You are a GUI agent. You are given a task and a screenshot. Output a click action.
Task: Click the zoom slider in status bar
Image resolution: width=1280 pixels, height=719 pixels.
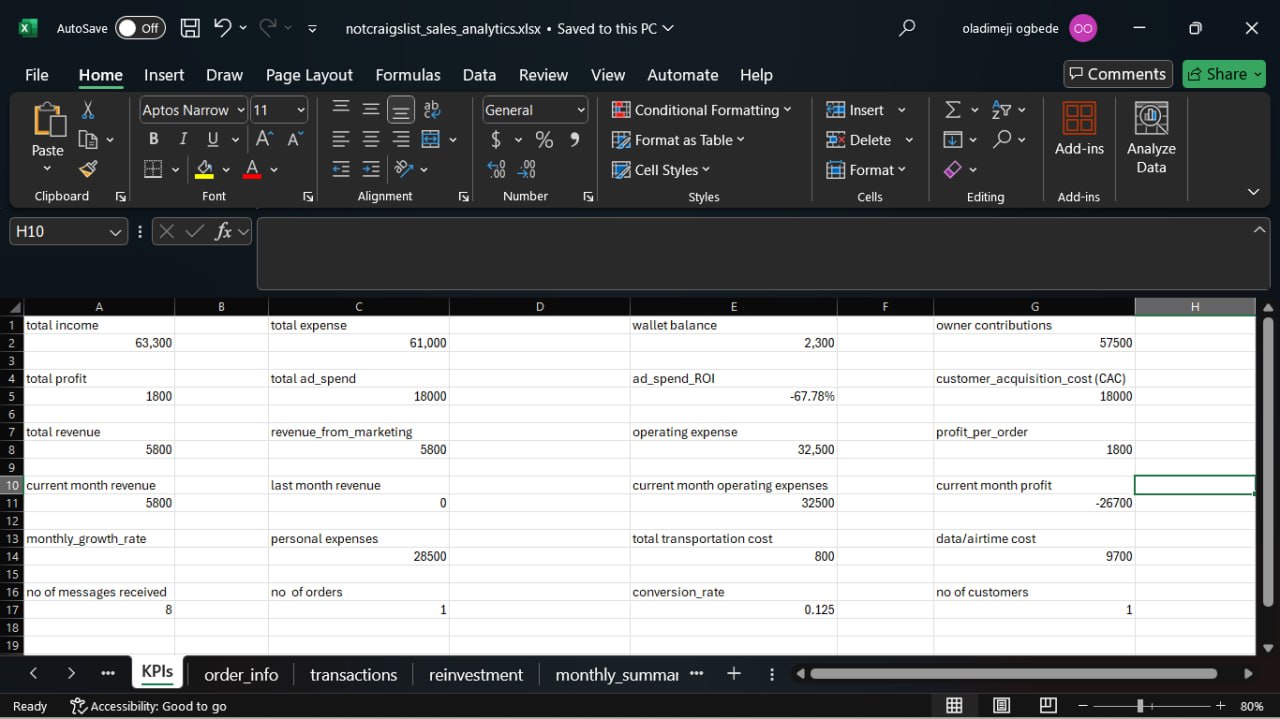[1139, 706]
